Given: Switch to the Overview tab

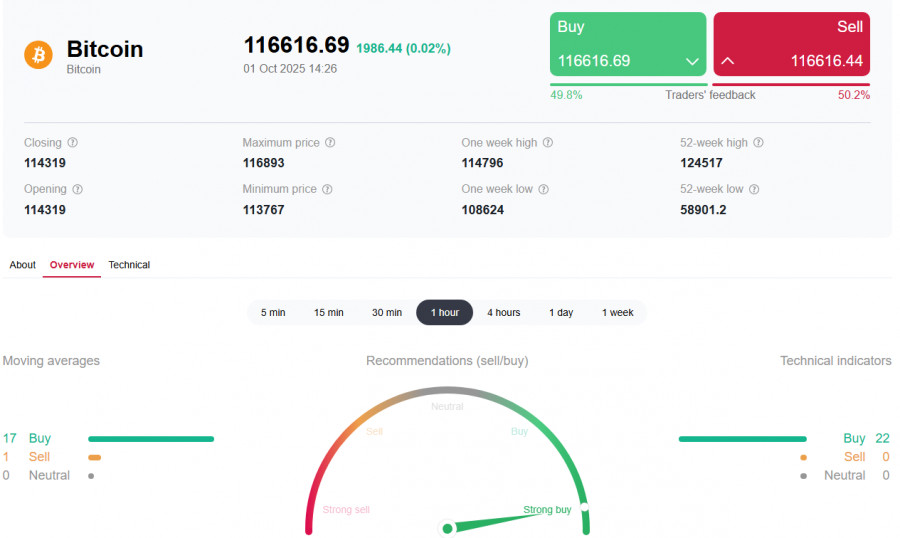Looking at the screenshot, I should click(x=72, y=265).
